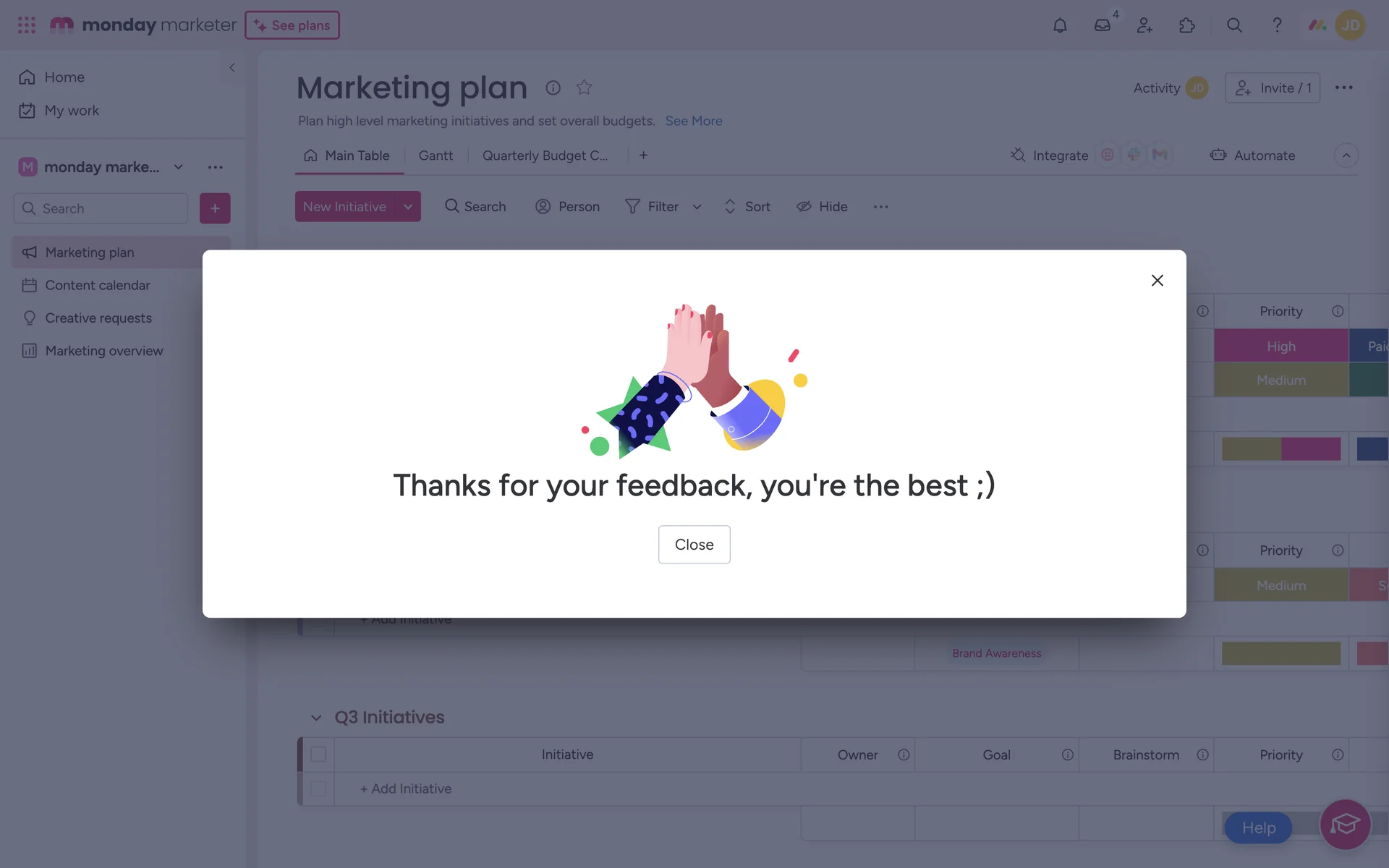Tick the checkbox beside Add Initiative row
The image size is (1389, 868).
pos(318,788)
